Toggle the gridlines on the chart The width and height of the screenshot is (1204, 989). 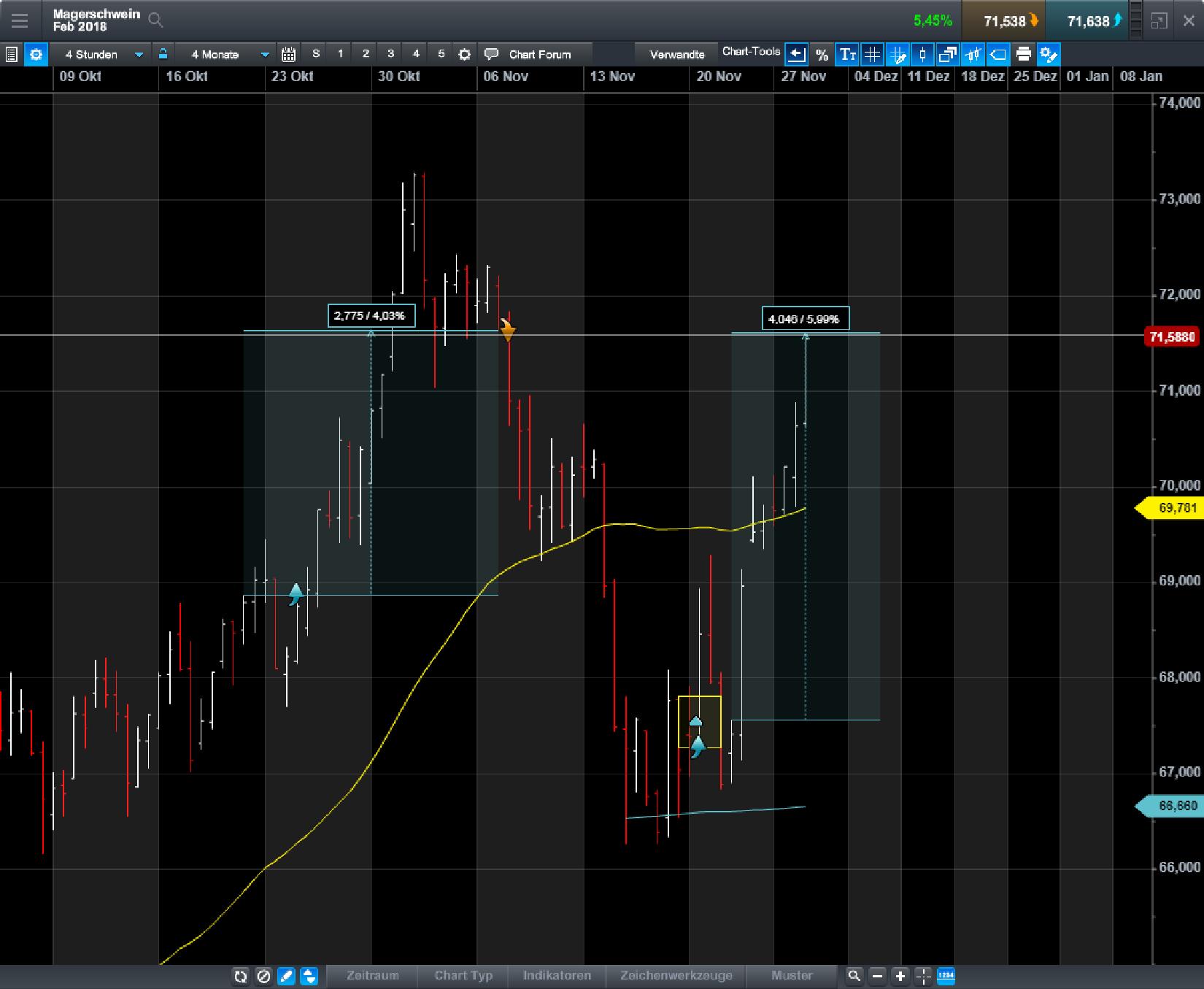[872, 53]
